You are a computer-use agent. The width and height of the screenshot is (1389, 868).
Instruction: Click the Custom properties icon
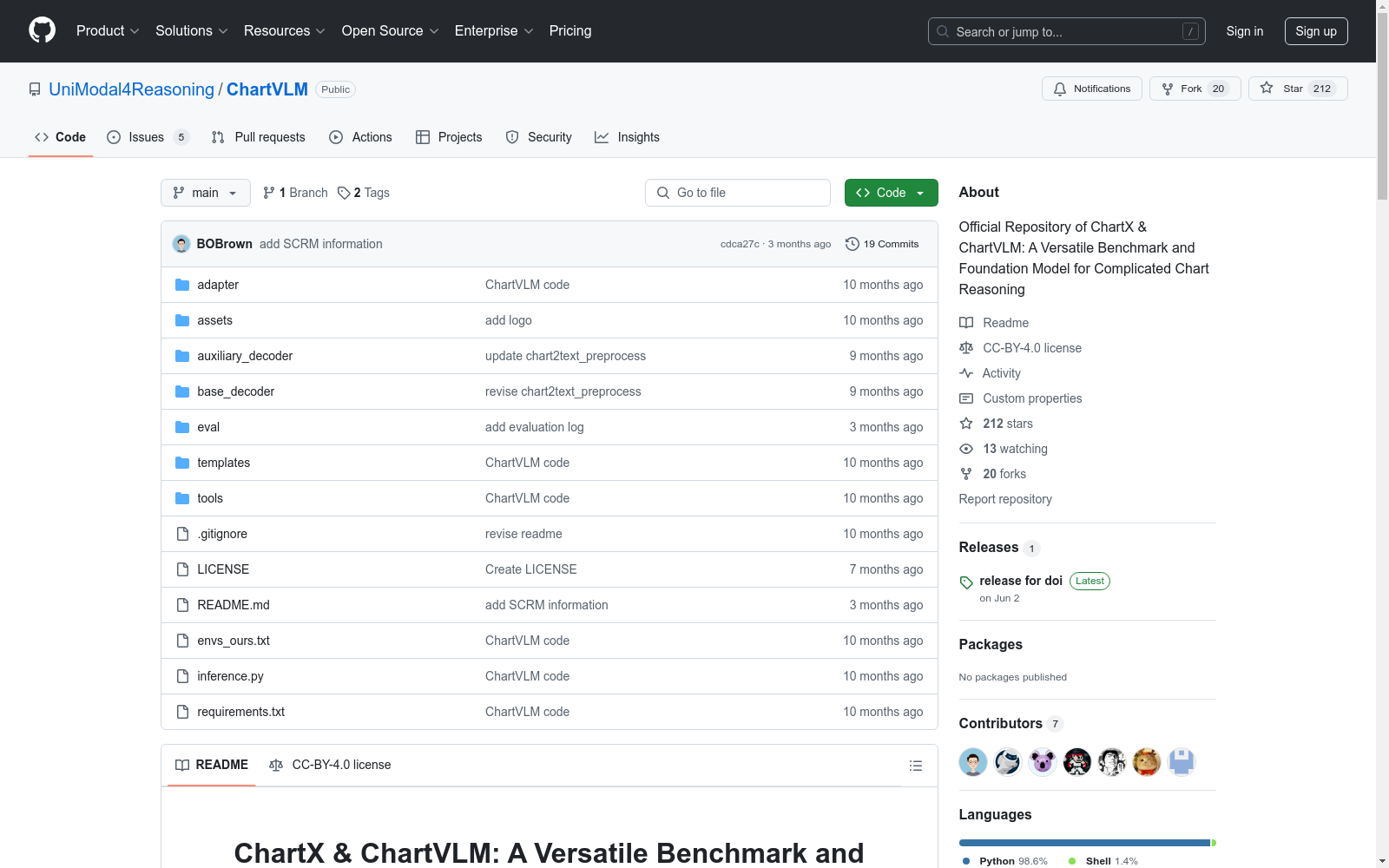(966, 398)
